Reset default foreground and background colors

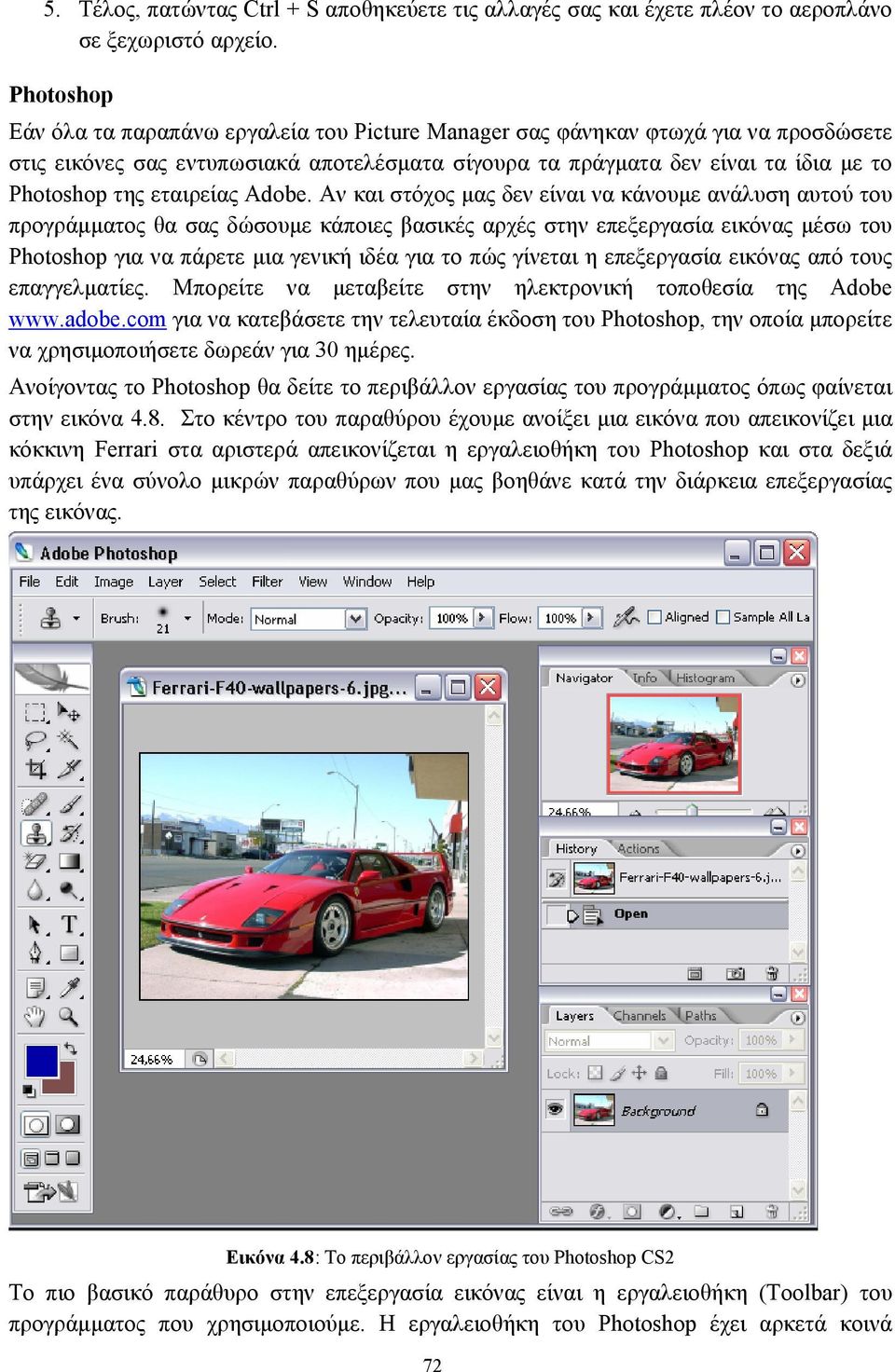(x=30, y=1091)
